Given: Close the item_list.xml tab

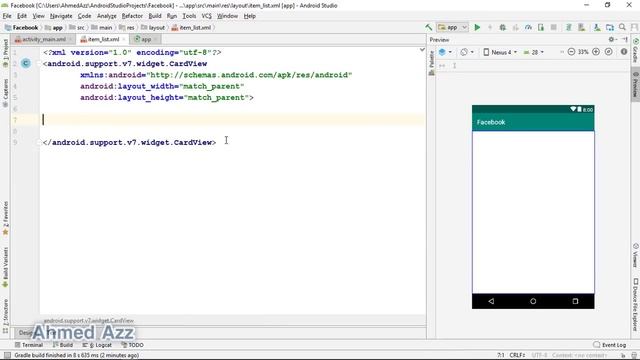Looking at the screenshot, I should pos(124,39).
